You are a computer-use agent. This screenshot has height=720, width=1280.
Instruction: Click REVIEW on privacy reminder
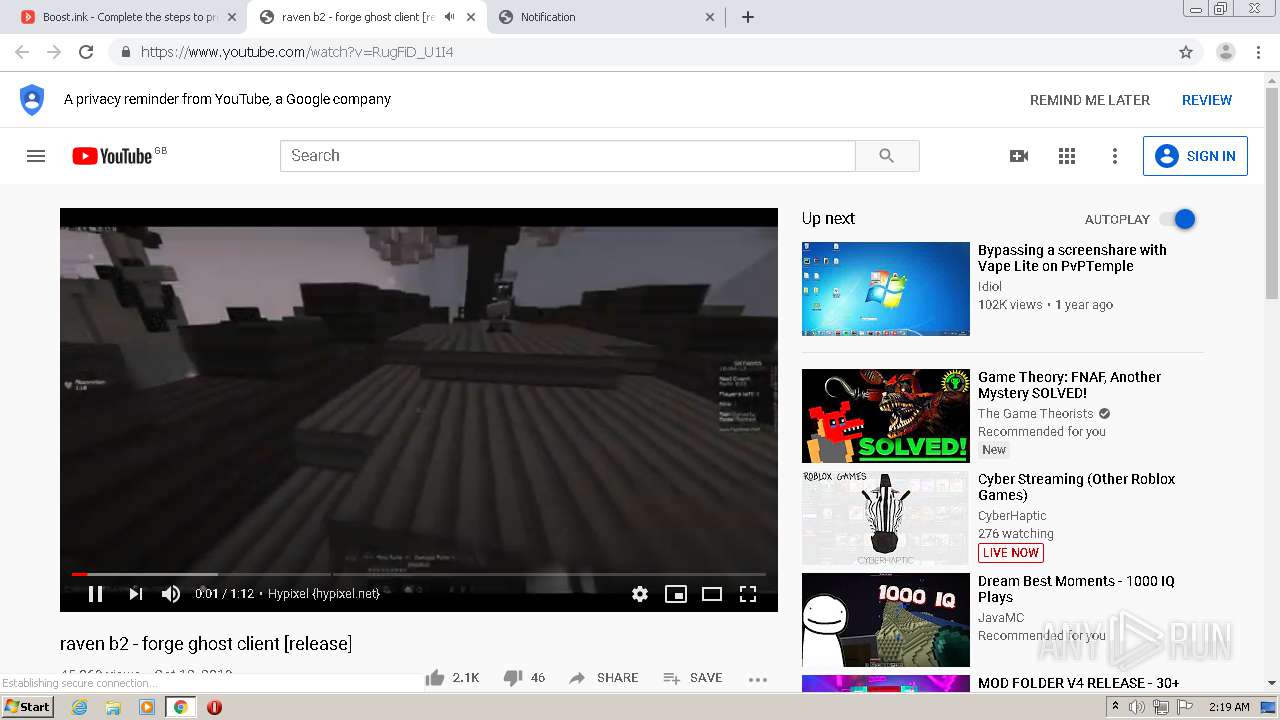click(x=1207, y=100)
